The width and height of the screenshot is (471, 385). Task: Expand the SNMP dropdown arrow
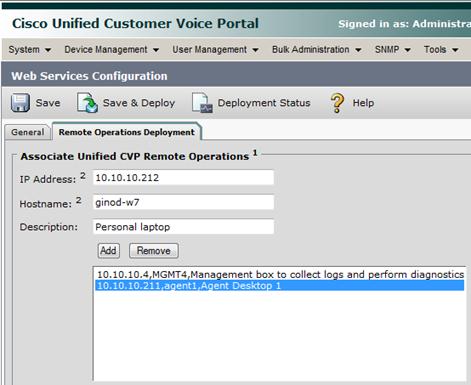[407, 50]
